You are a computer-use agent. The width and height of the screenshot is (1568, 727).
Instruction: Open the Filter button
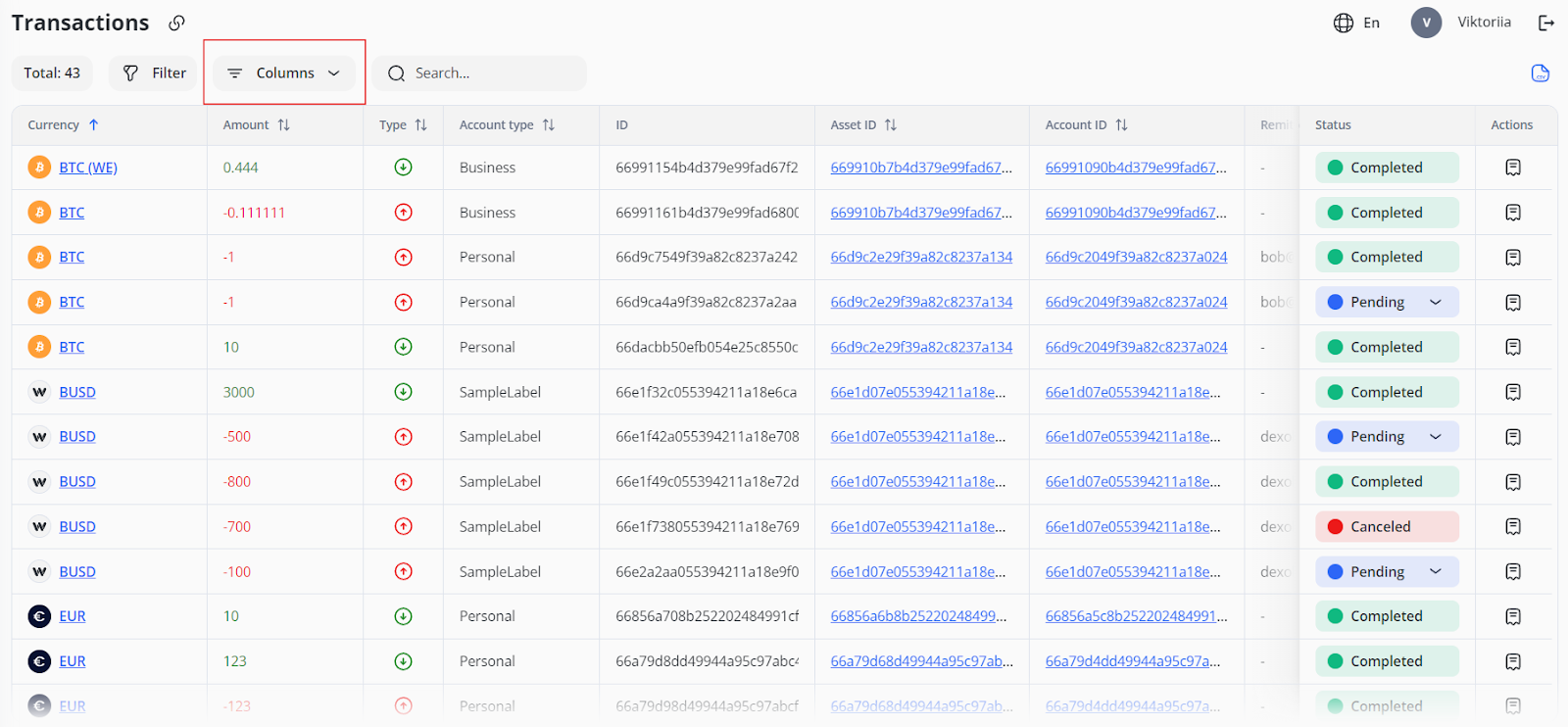(x=154, y=73)
